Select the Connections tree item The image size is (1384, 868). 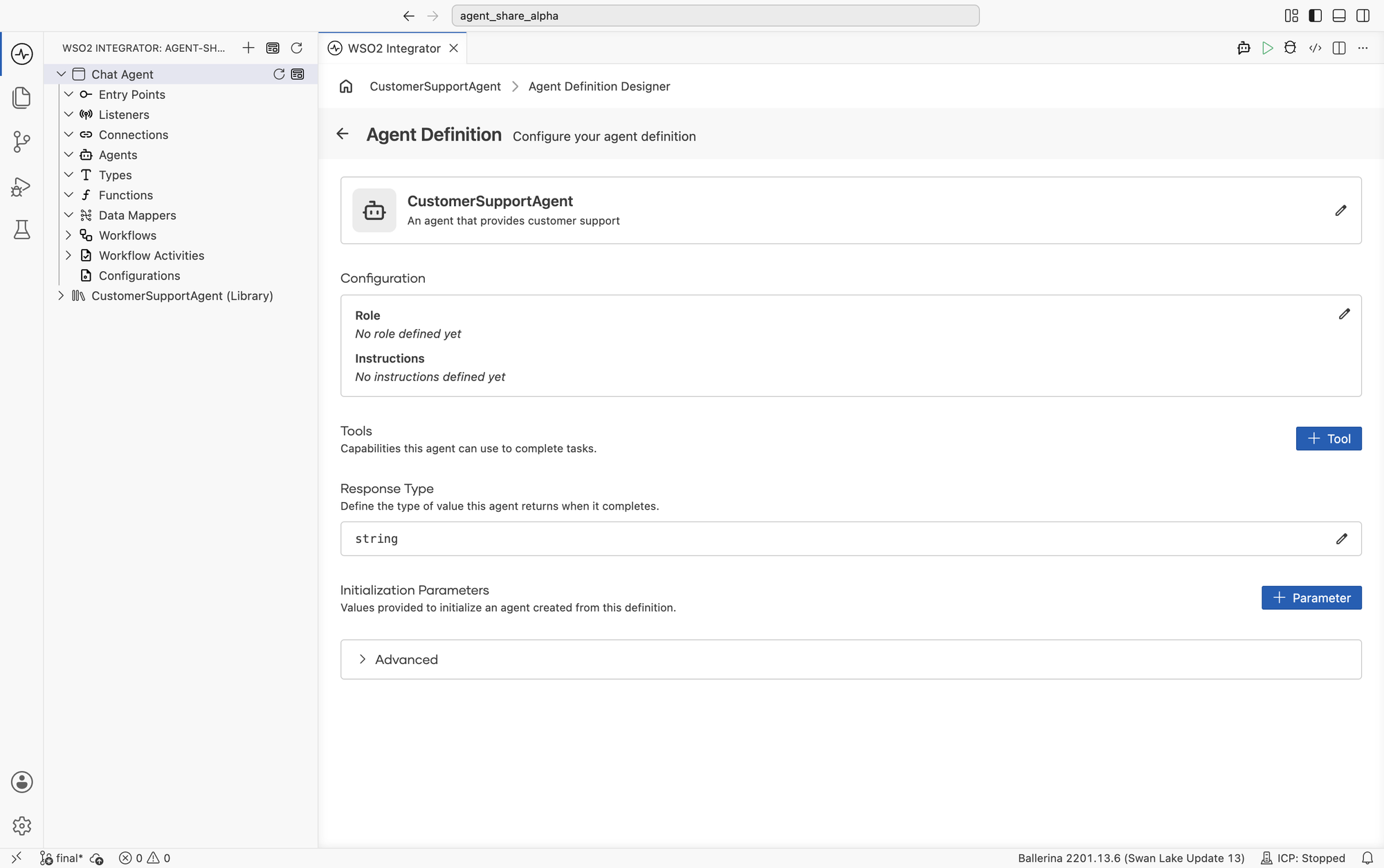134,134
